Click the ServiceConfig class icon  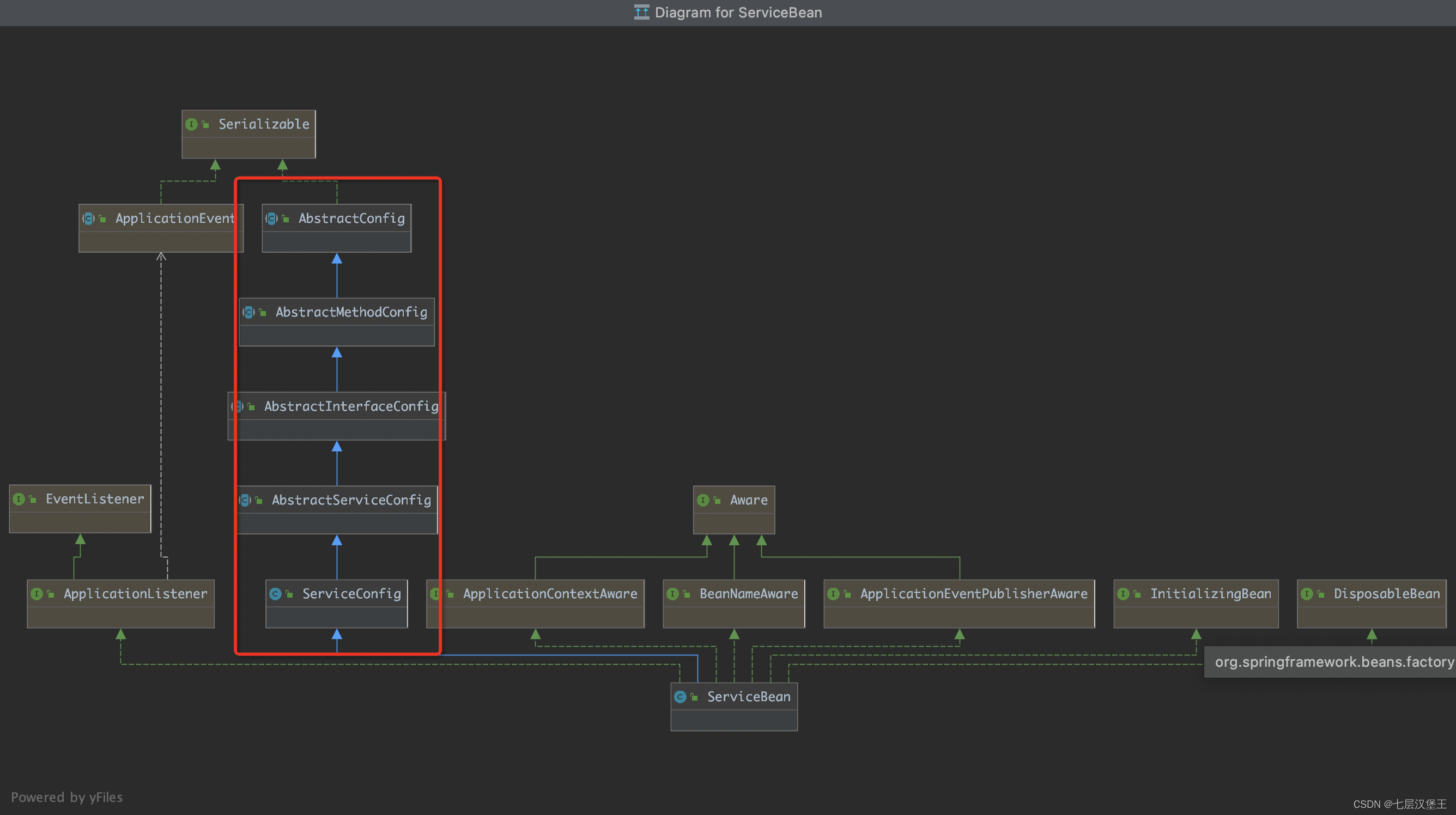[x=275, y=594]
